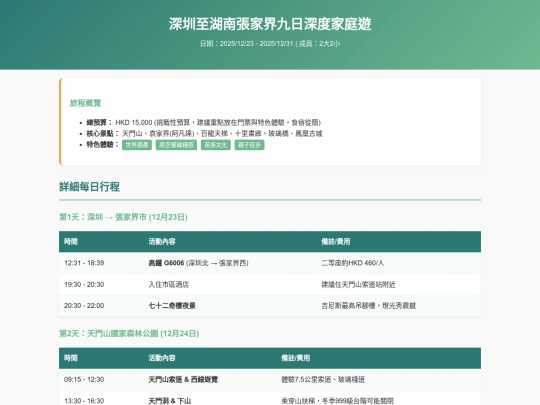The width and height of the screenshot is (540, 405).
Task: Click the page title 深圳至湖南張家界九日深度家庭遊
Action: pyautogui.click(x=270, y=24)
